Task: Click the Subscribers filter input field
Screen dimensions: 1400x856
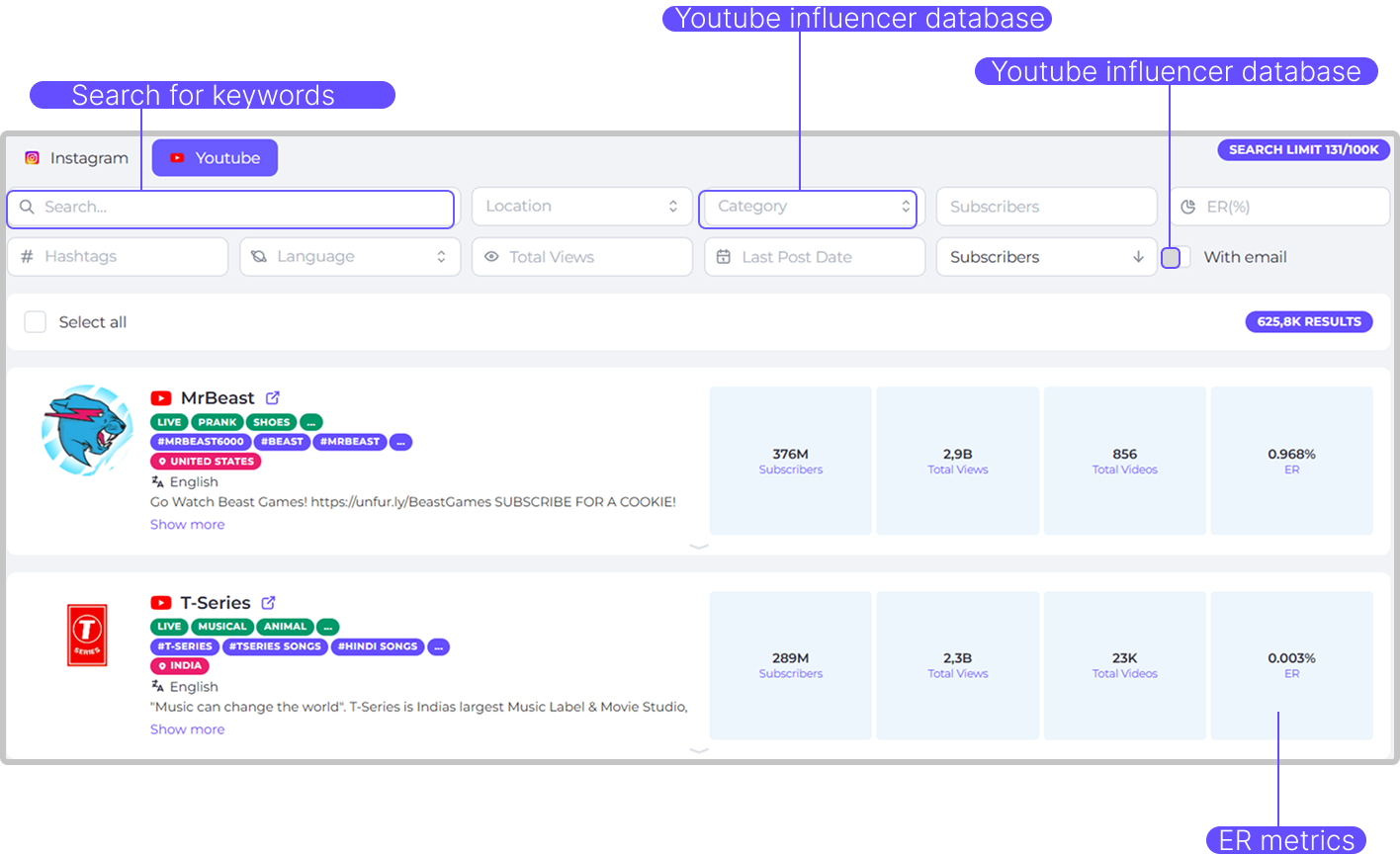Action: 1047,207
